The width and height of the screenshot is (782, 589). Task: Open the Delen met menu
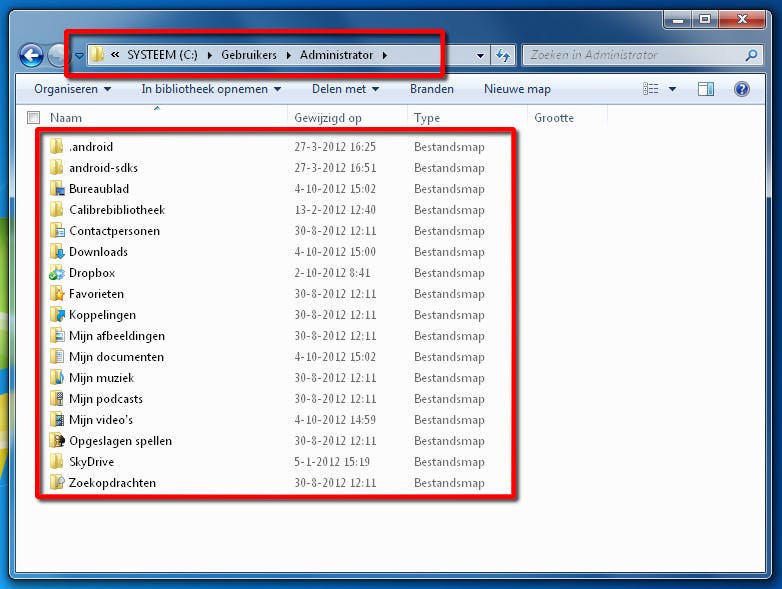pyautogui.click(x=345, y=89)
